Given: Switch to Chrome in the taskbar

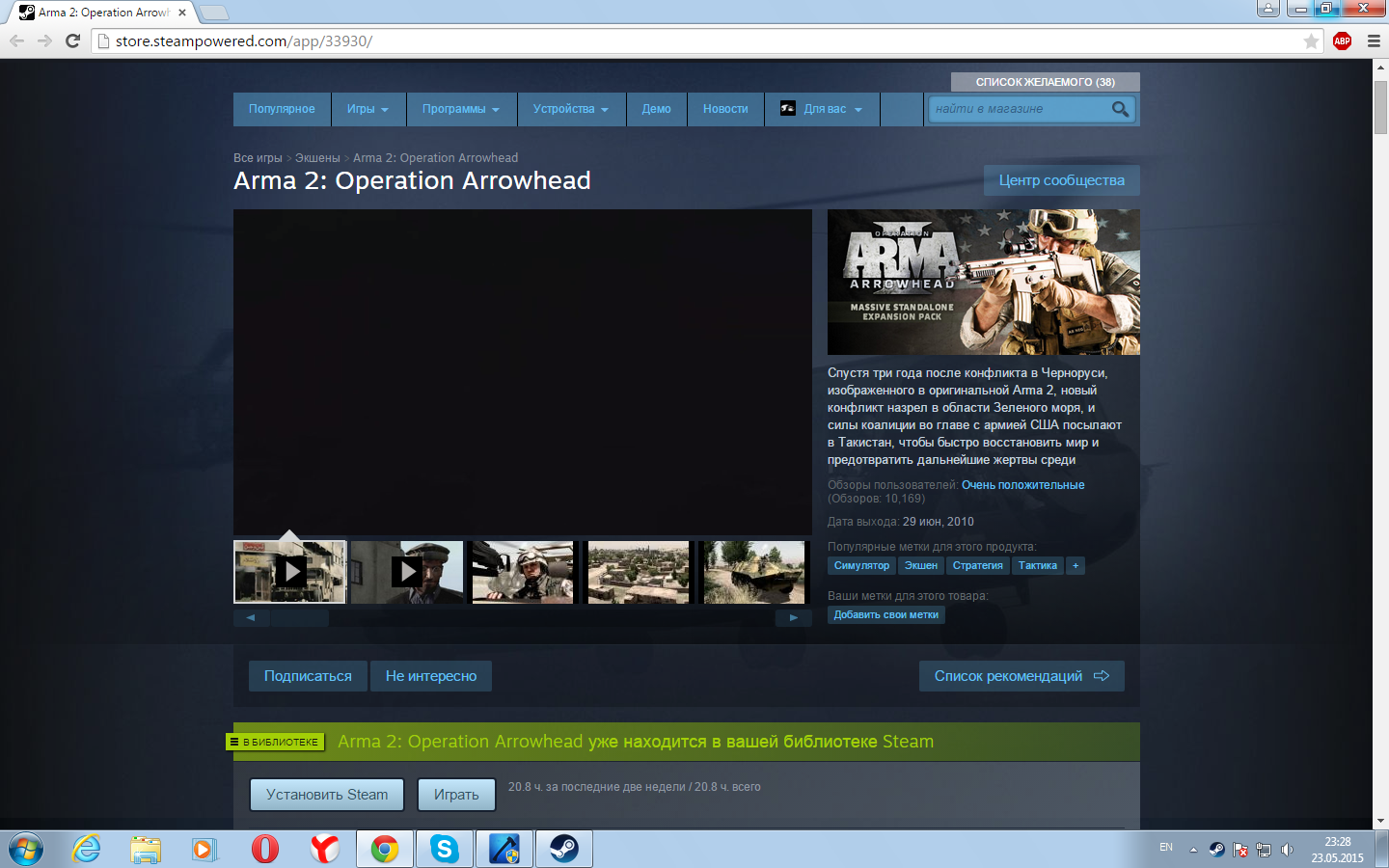Looking at the screenshot, I should point(385,849).
